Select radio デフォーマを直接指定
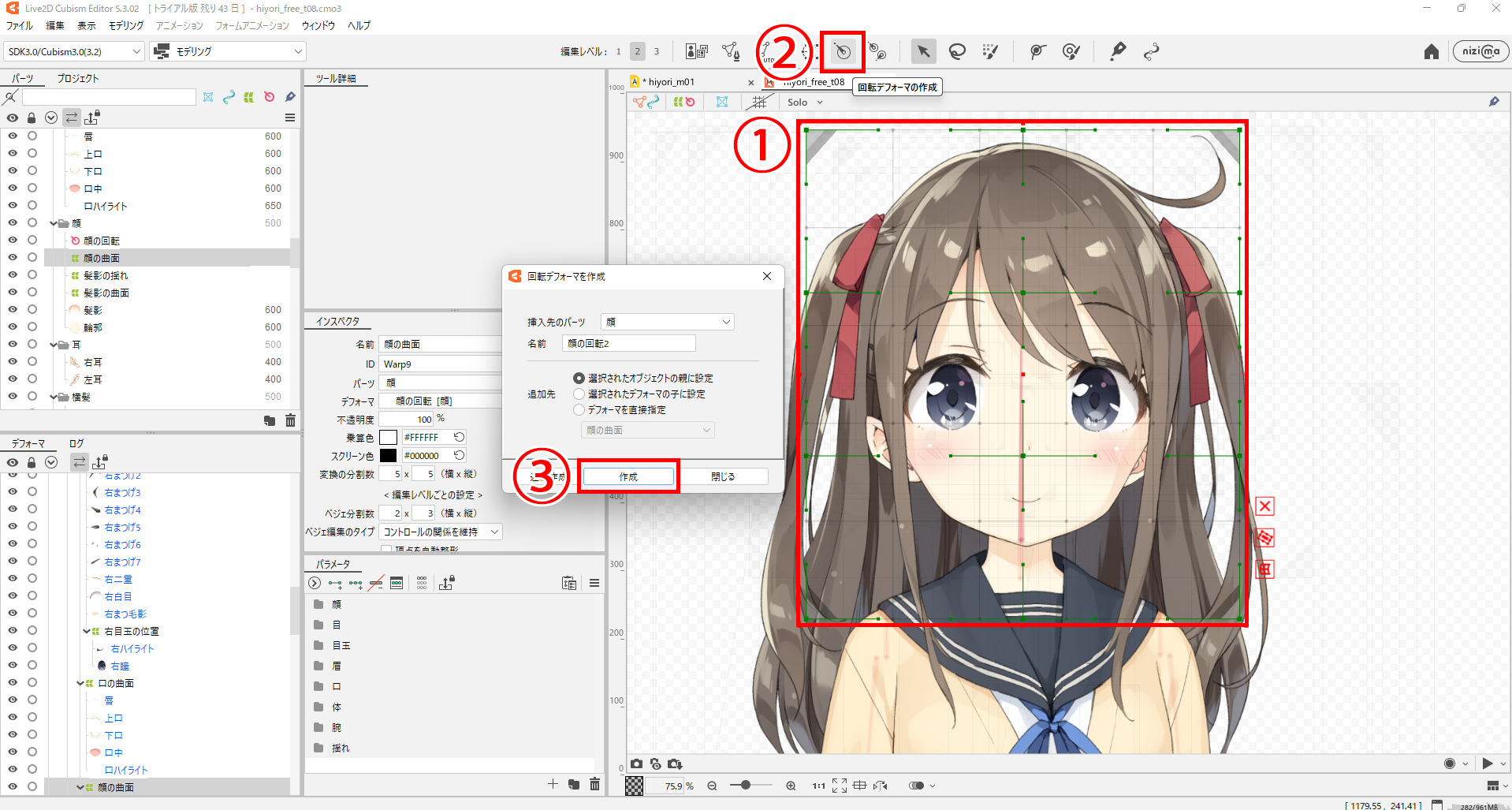Viewport: 1512px width, 810px height. point(579,410)
